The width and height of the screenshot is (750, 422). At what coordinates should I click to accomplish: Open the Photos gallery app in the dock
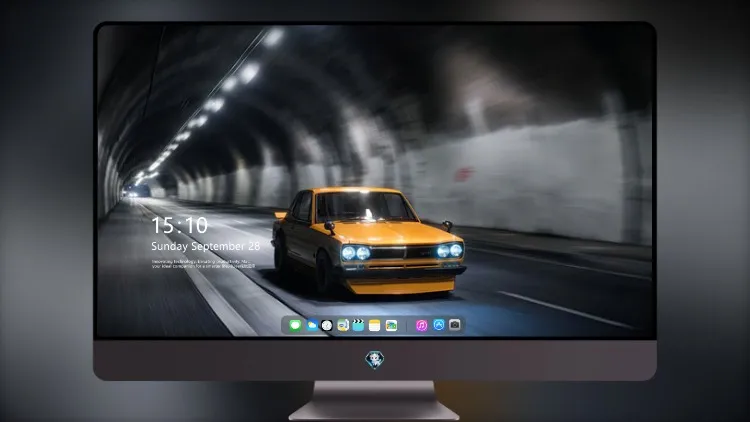click(391, 326)
